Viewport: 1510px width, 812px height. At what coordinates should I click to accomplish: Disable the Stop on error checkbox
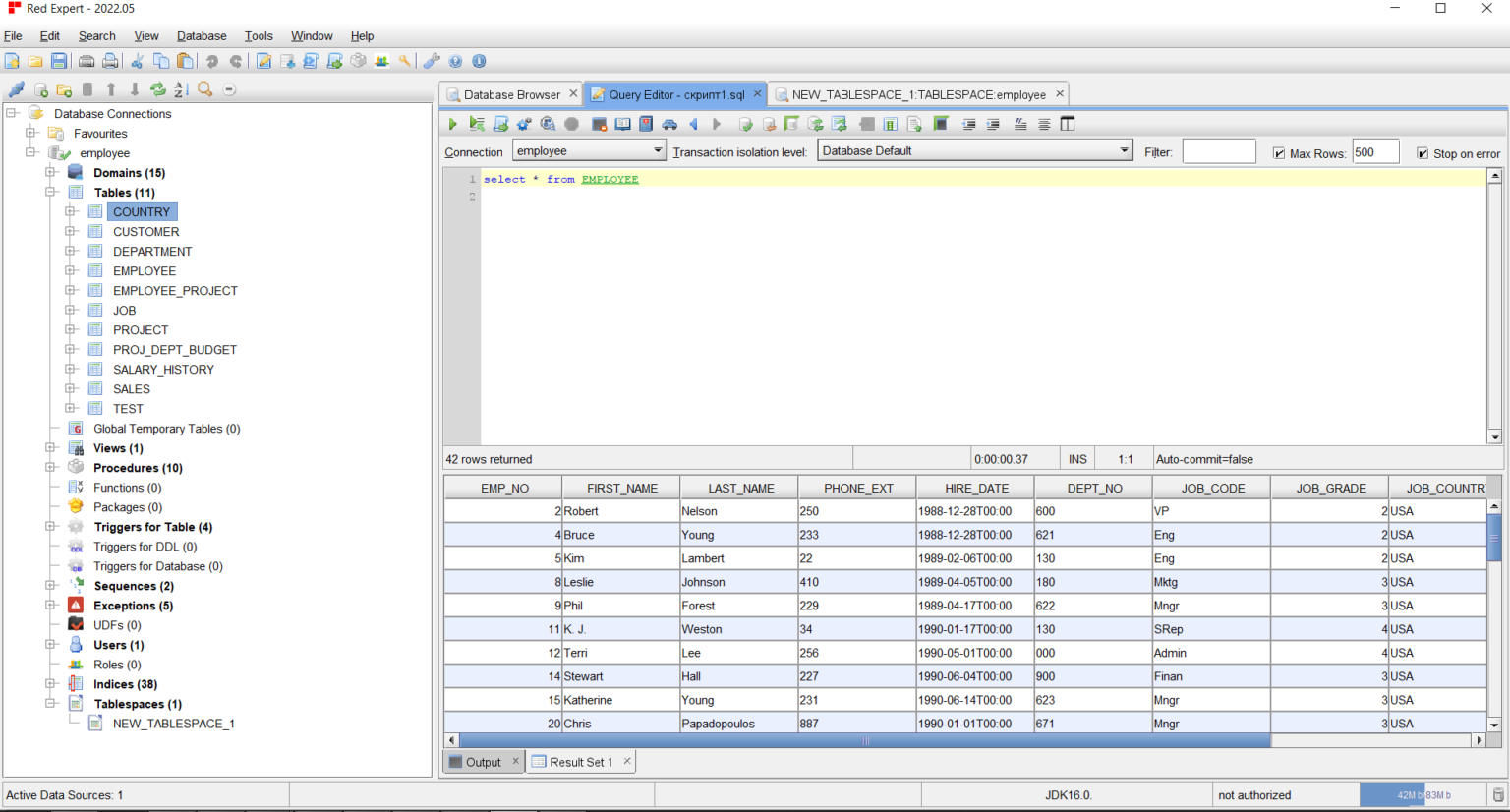tap(1423, 153)
